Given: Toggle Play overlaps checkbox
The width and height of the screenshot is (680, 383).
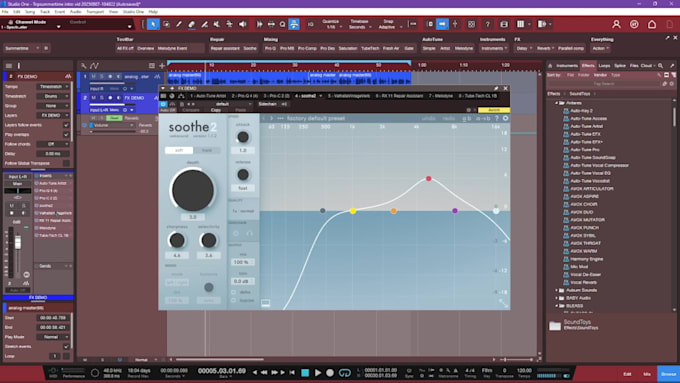Looking at the screenshot, I should coord(66,134).
